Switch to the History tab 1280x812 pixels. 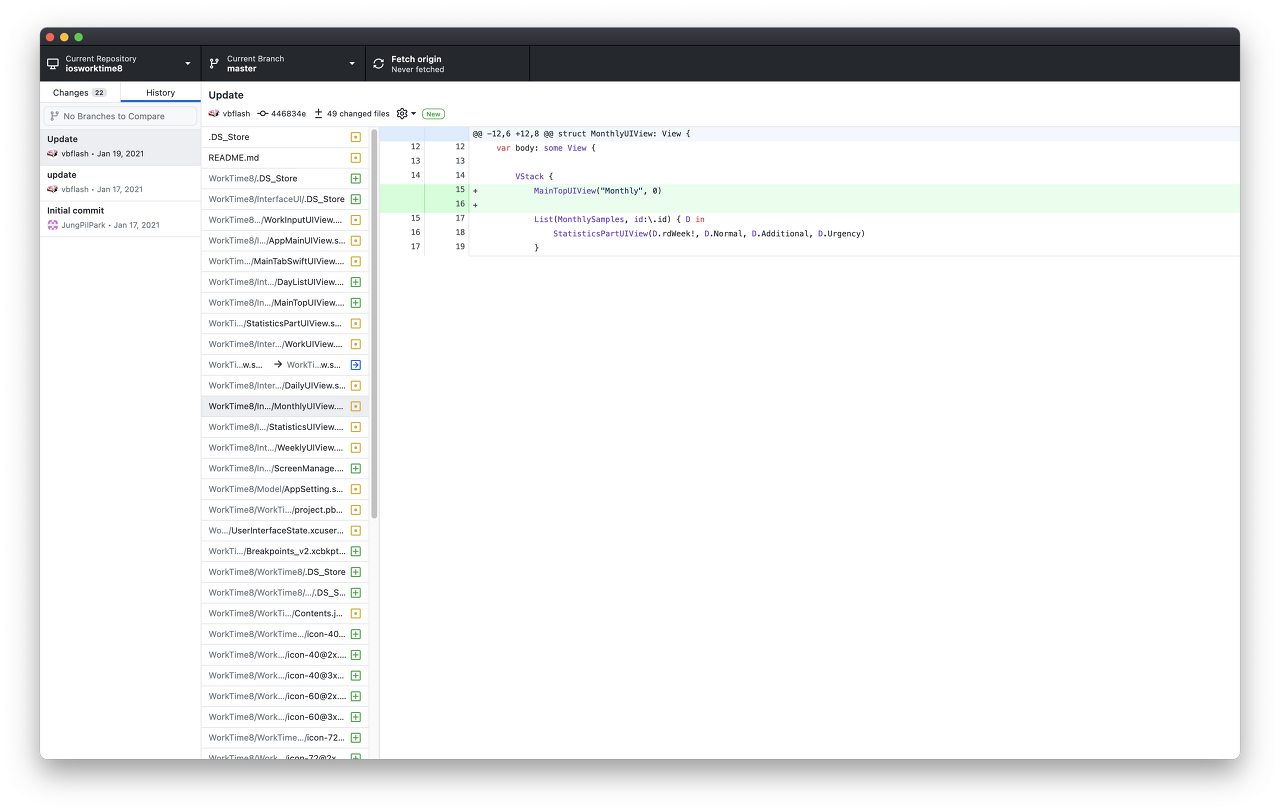coord(160,93)
